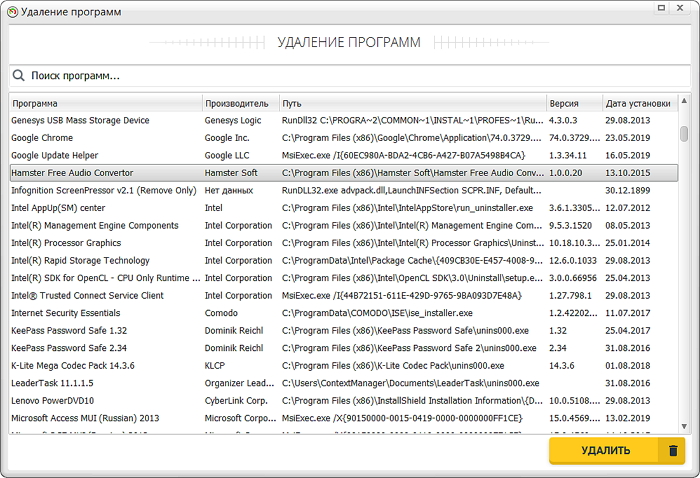This screenshot has height=478, width=700.
Task: Select Intel(R) SDK for OpenCL row
Action: pos(344,278)
